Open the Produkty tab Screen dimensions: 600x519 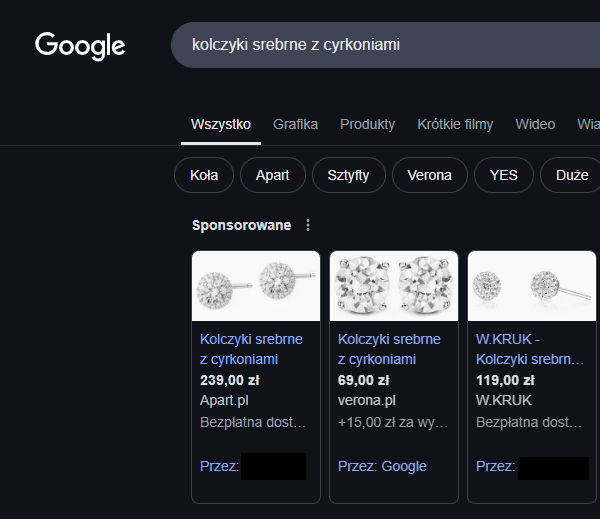367,124
